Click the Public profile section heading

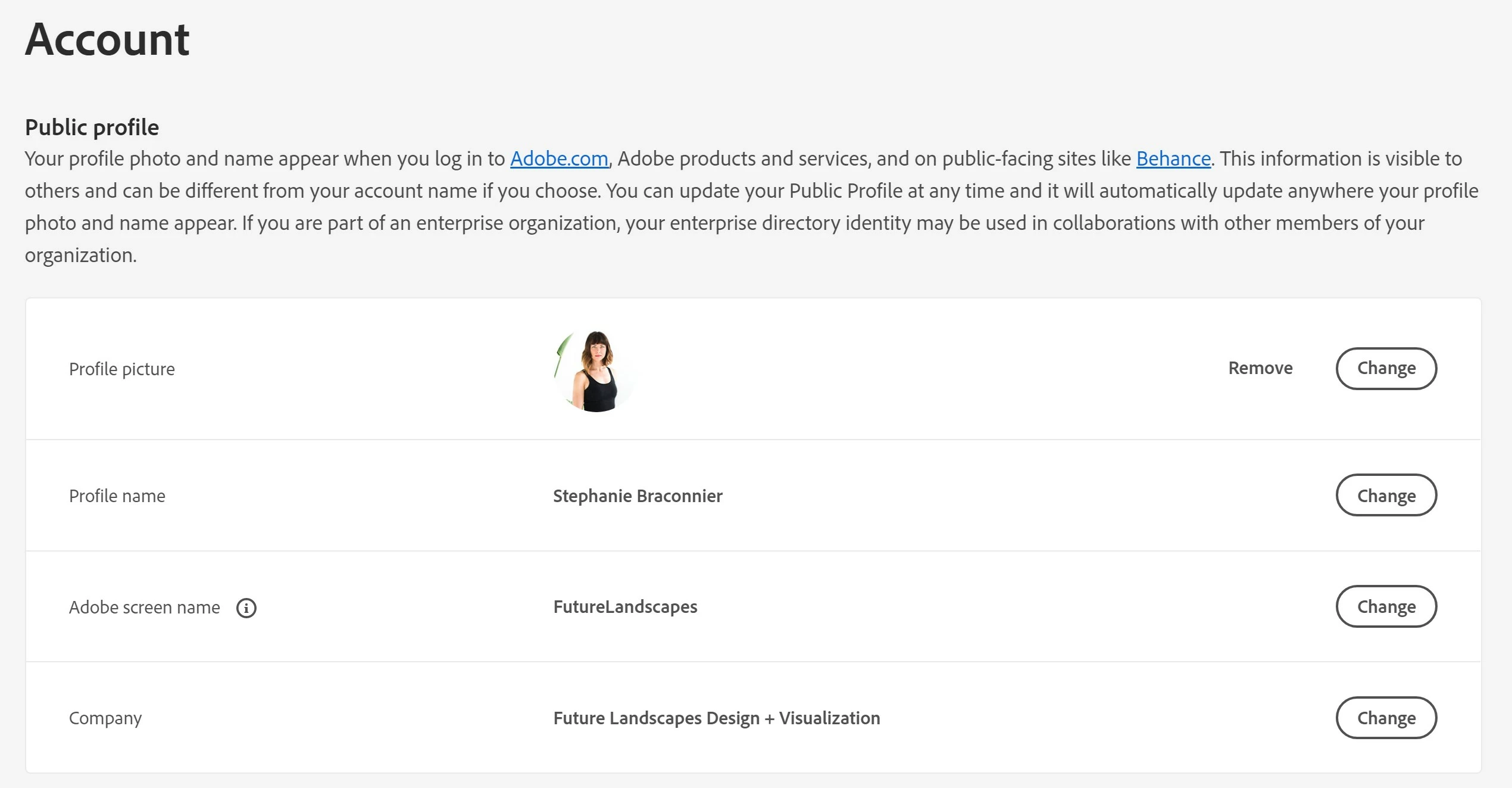click(x=92, y=127)
